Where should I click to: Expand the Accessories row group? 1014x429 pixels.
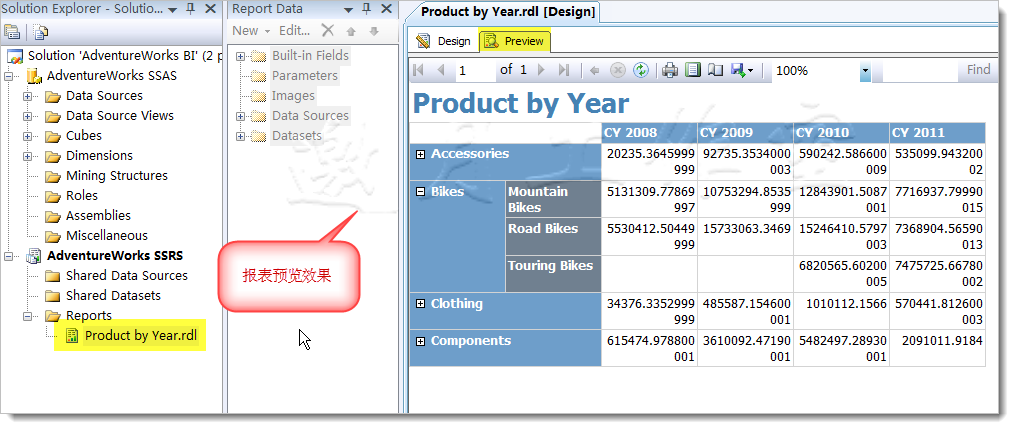[x=420, y=155]
